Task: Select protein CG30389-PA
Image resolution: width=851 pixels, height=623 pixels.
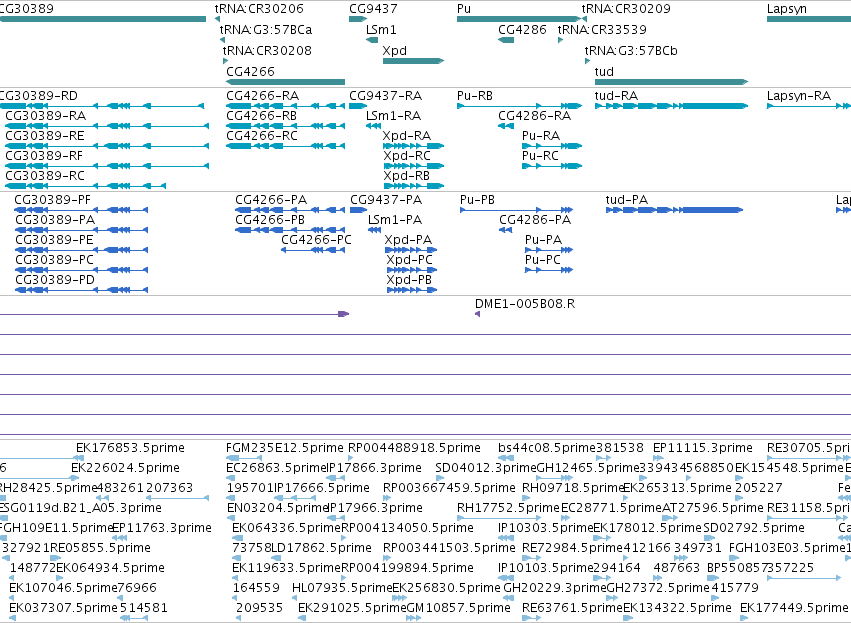Action: coord(55,220)
